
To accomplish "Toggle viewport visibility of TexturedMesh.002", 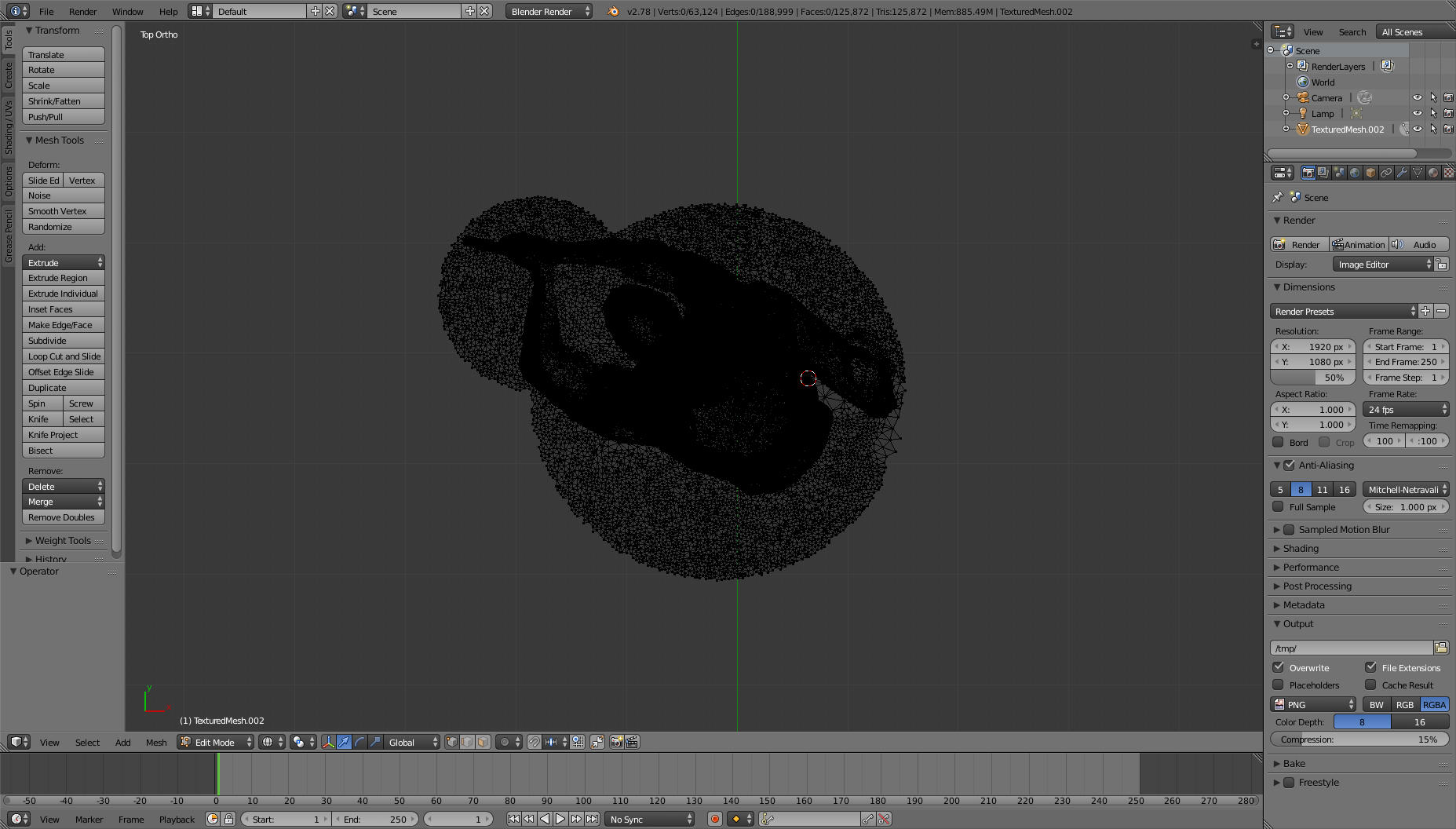I will (1418, 129).
